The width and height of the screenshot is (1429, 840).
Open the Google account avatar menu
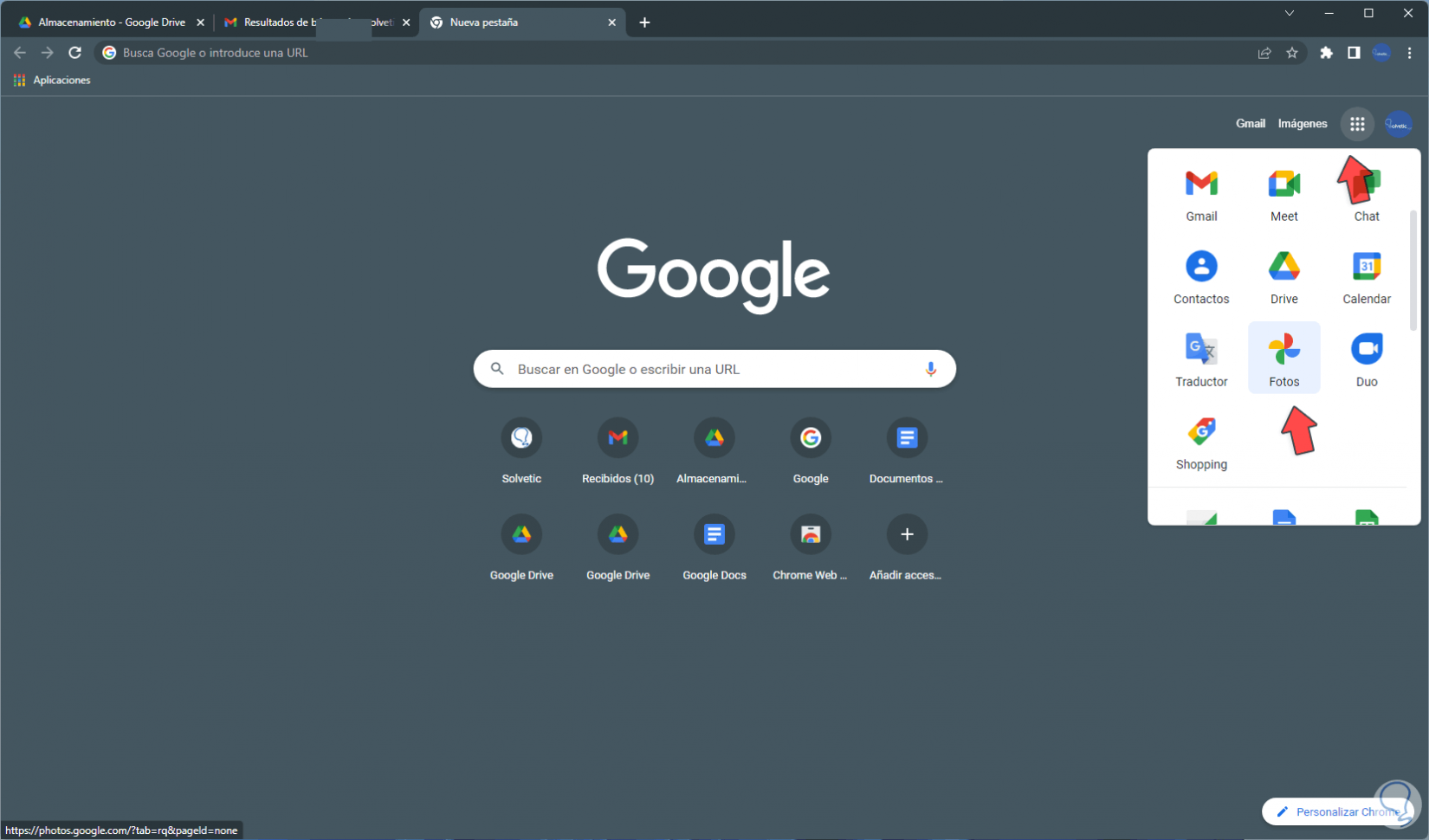click(x=1398, y=124)
